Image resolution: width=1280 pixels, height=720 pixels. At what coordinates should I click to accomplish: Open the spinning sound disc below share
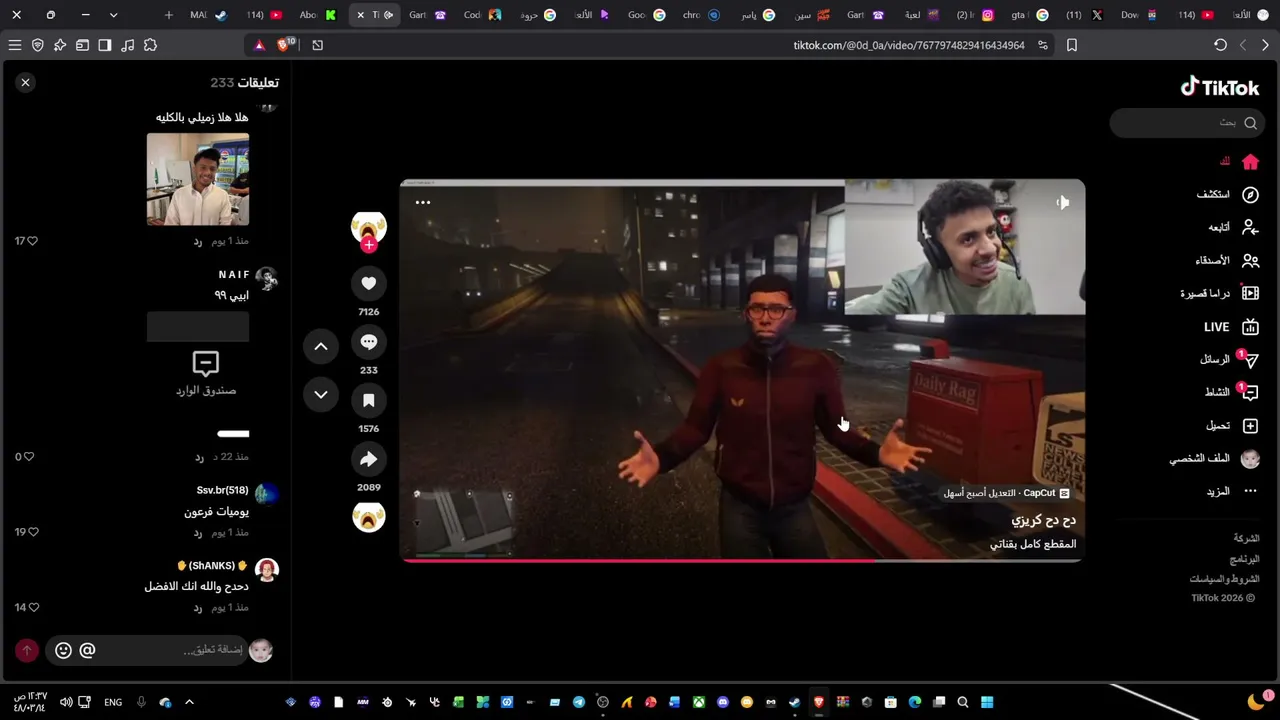369,517
